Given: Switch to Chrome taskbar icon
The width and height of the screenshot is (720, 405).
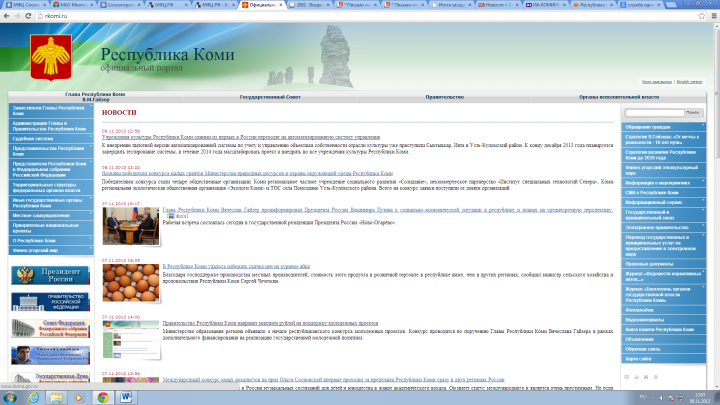Looking at the screenshot, I should pos(103,398).
